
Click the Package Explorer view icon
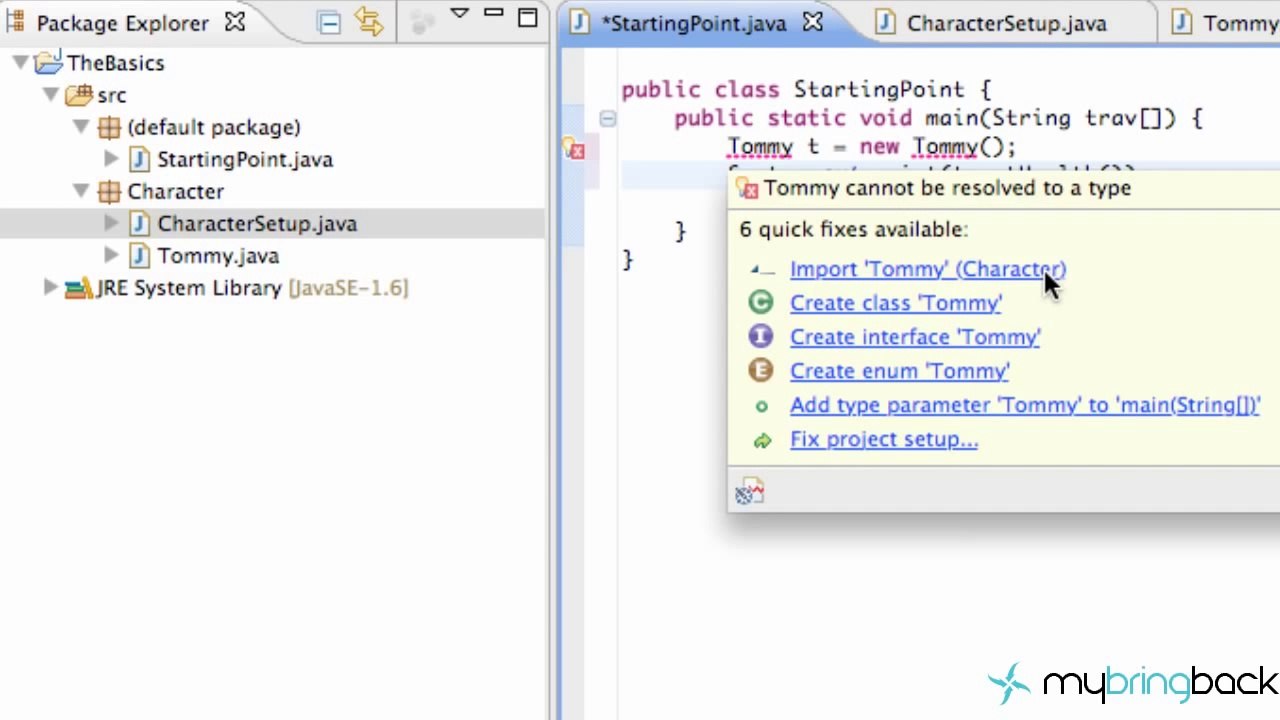click(x=14, y=22)
